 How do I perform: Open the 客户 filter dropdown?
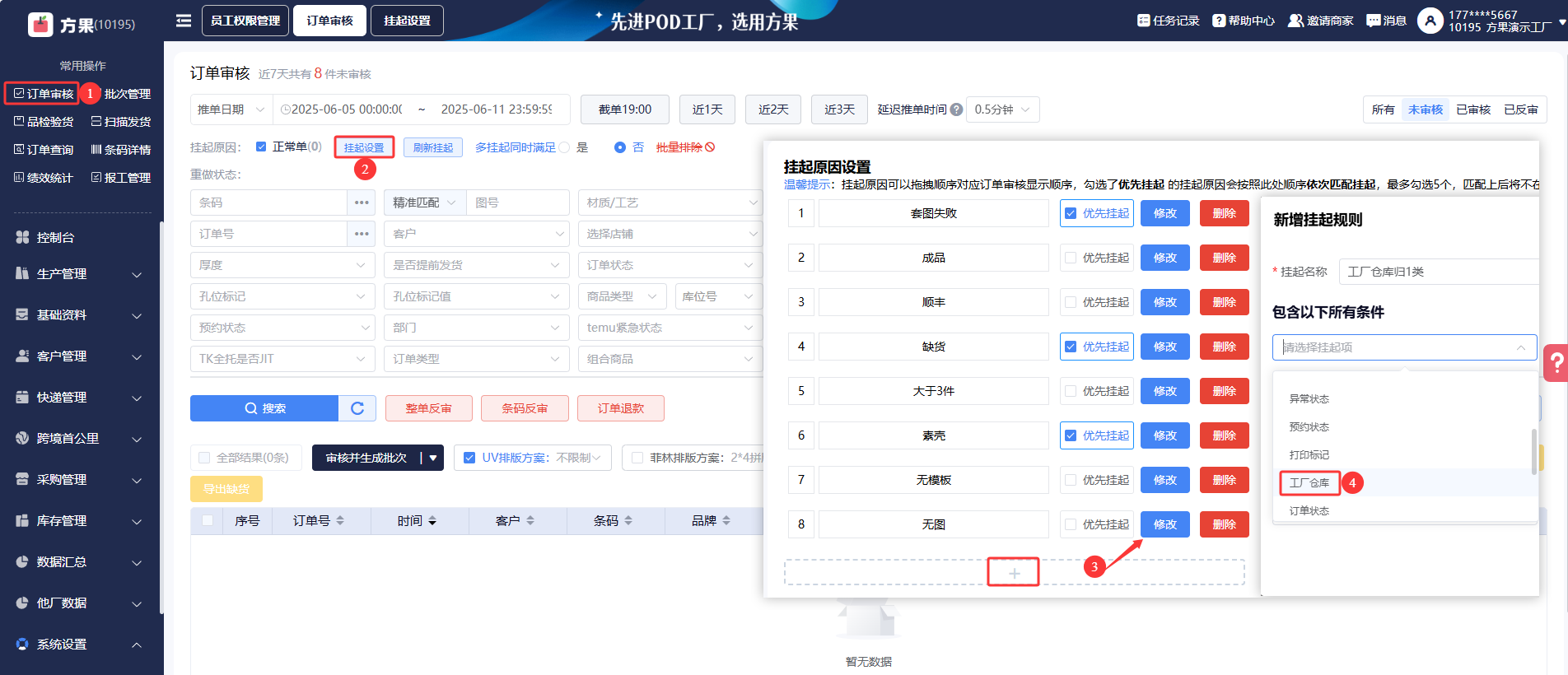pyautogui.click(x=477, y=234)
